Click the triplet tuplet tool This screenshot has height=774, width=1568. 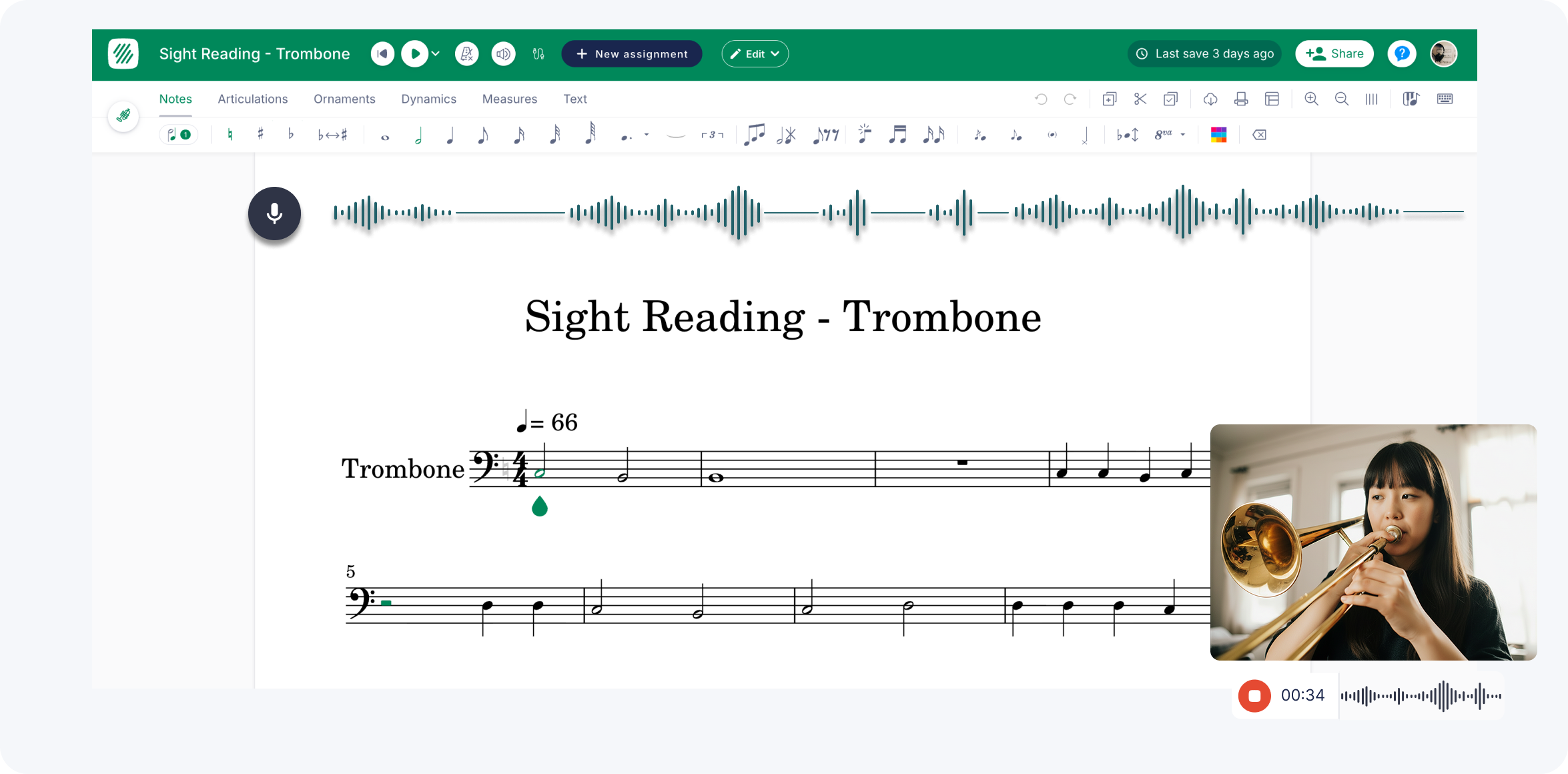coord(712,135)
